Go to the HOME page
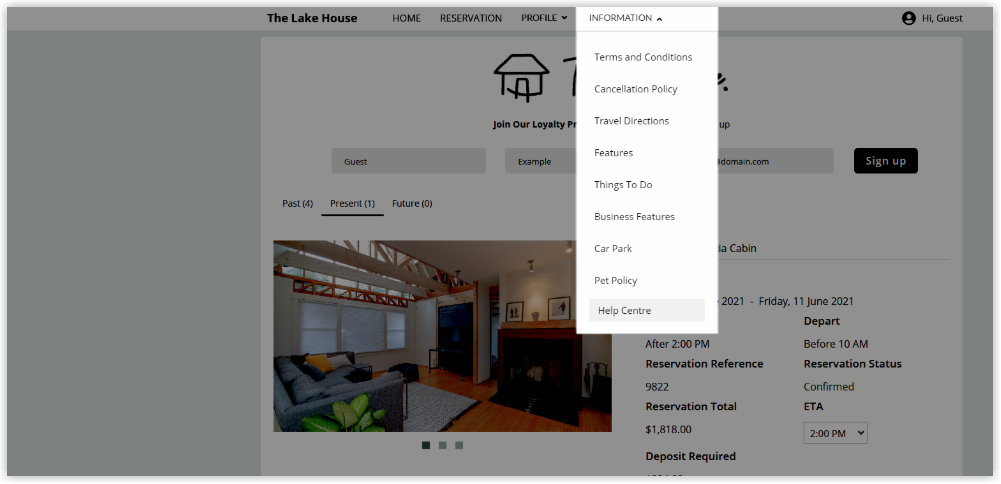1001x484 pixels. (x=406, y=19)
